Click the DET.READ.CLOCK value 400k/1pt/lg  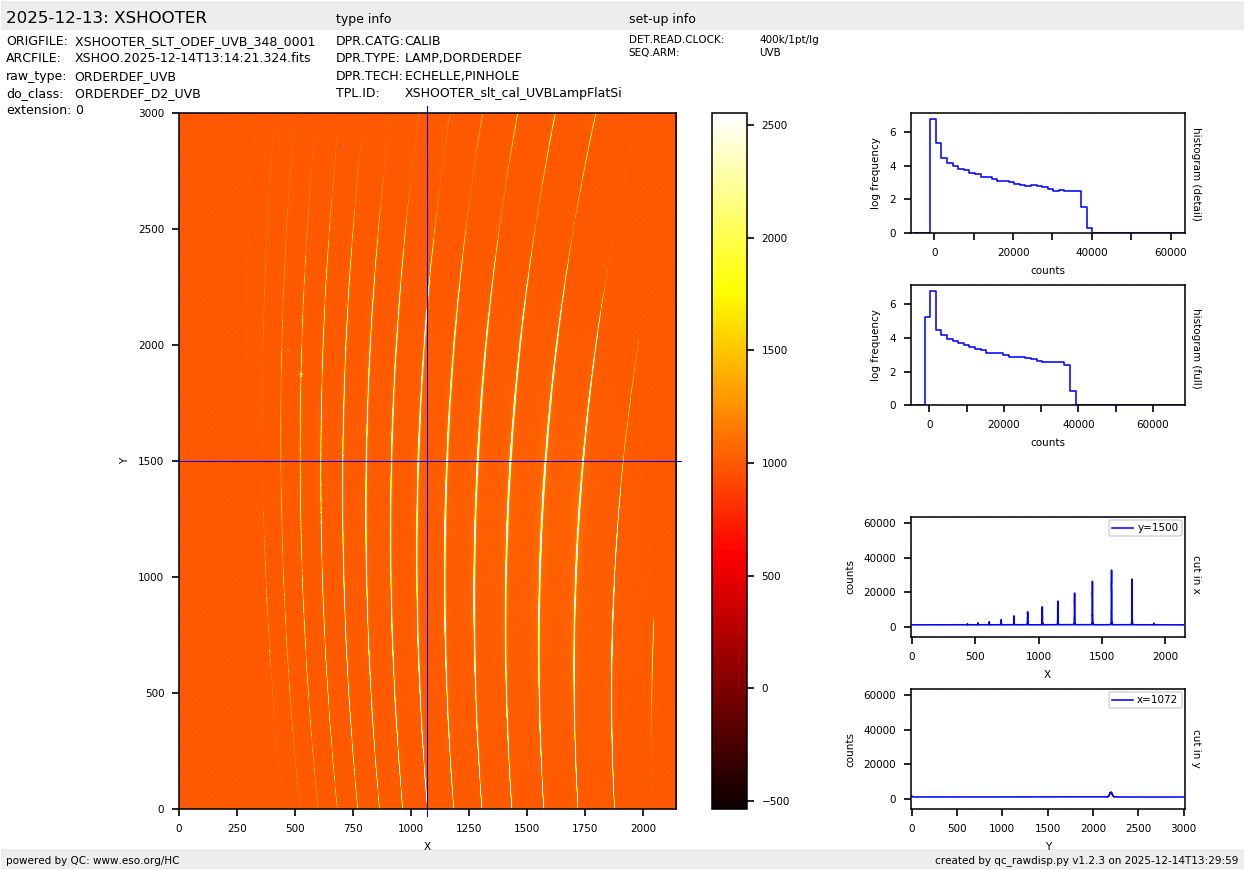tap(788, 40)
